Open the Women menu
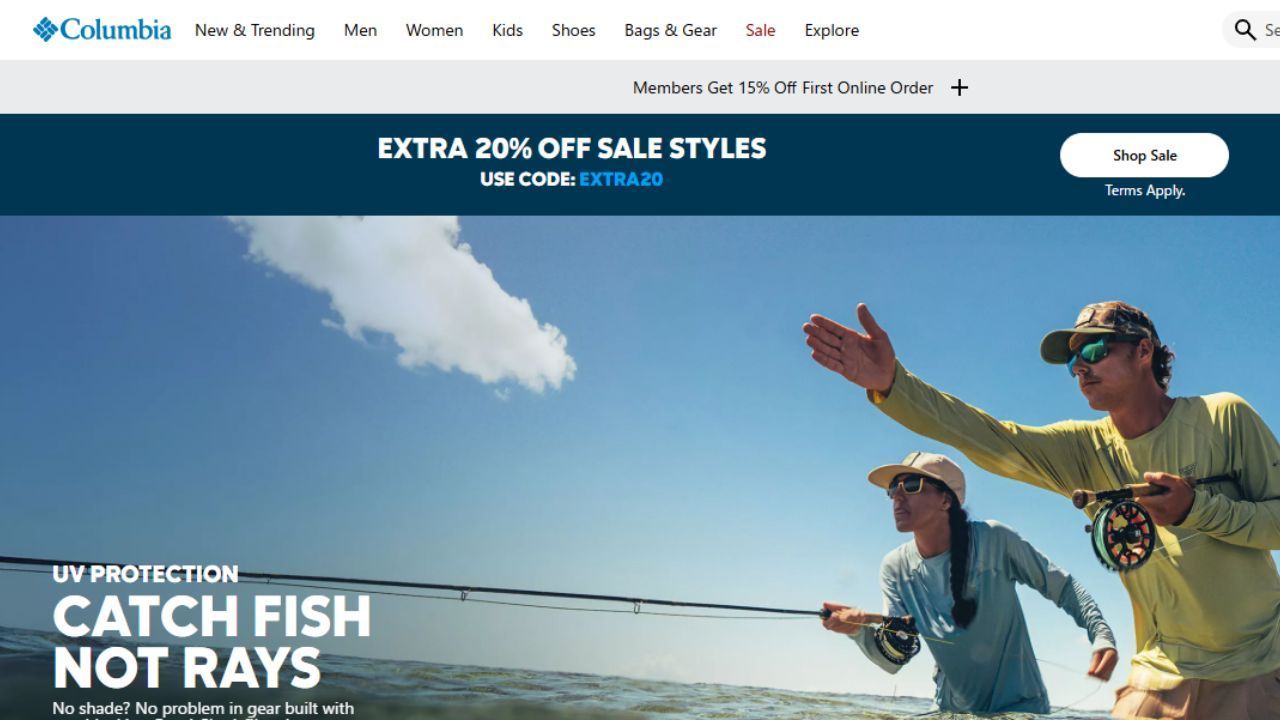The image size is (1280, 720). point(434,30)
